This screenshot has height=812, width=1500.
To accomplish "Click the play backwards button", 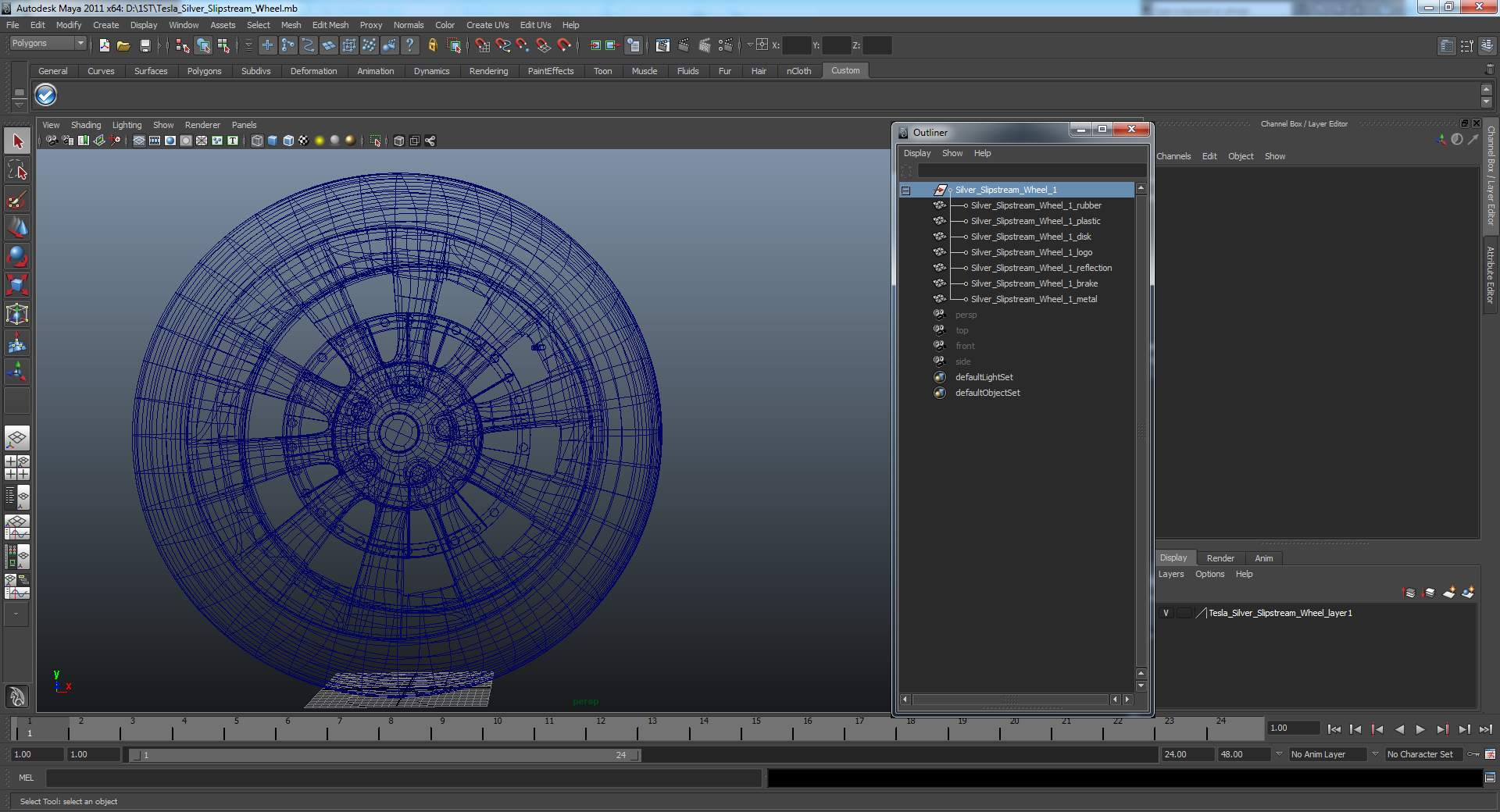I will click(x=1399, y=729).
